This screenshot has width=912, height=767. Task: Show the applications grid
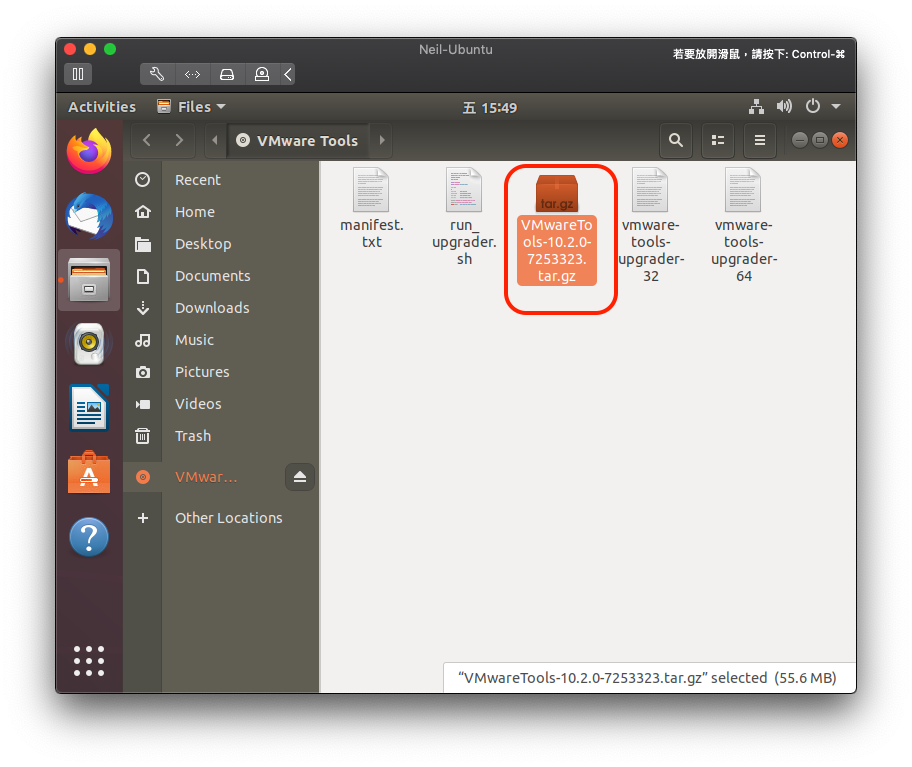point(89,660)
